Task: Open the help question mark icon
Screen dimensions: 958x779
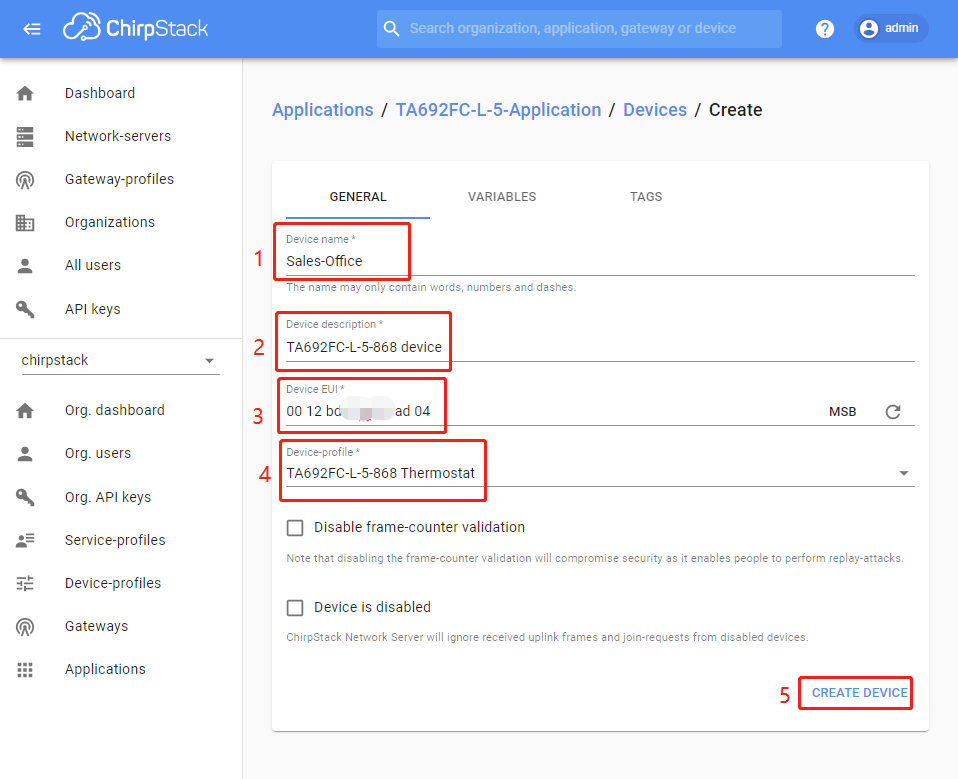Action: tap(825, 29)
